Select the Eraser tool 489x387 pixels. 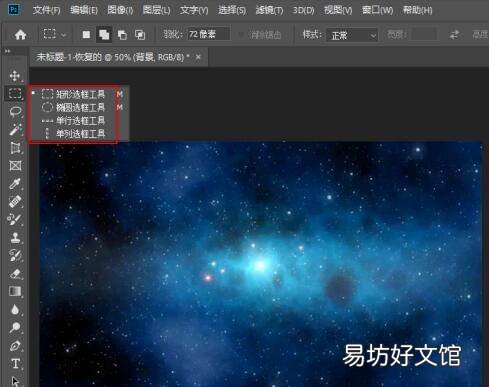15,274
